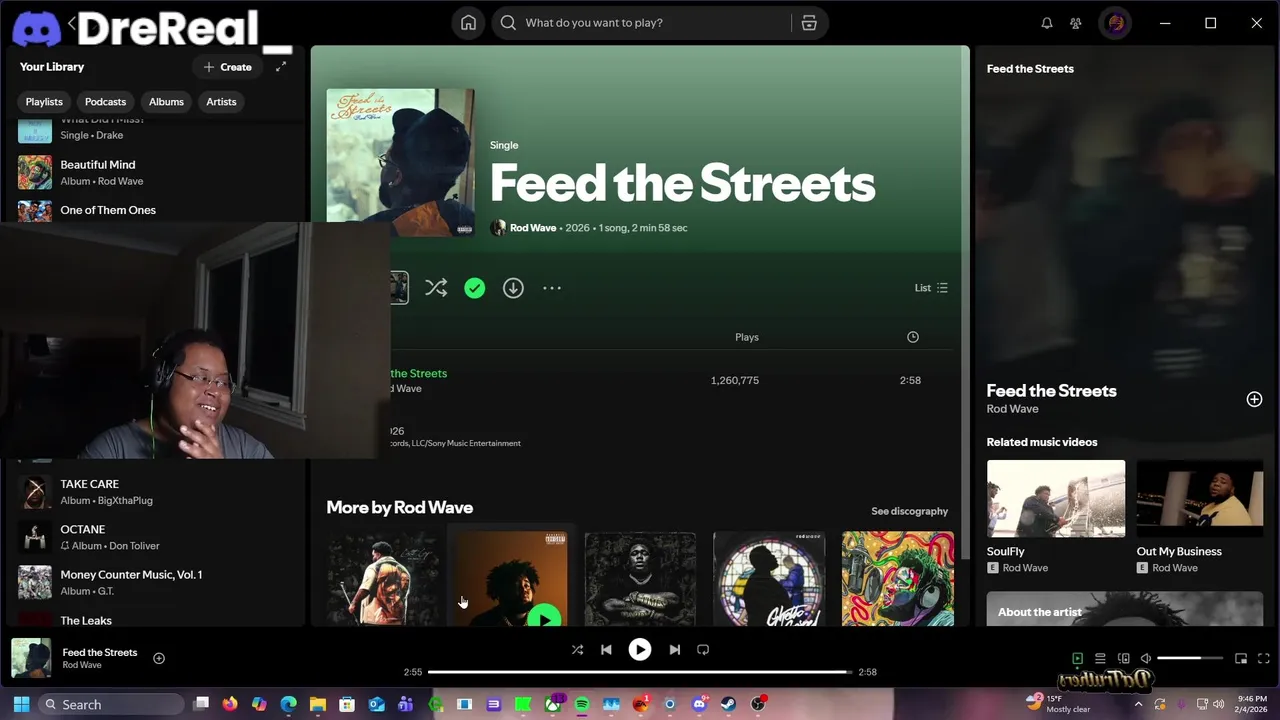
Task: Open Connect to a device icon
Action: tap(1123, 658)
